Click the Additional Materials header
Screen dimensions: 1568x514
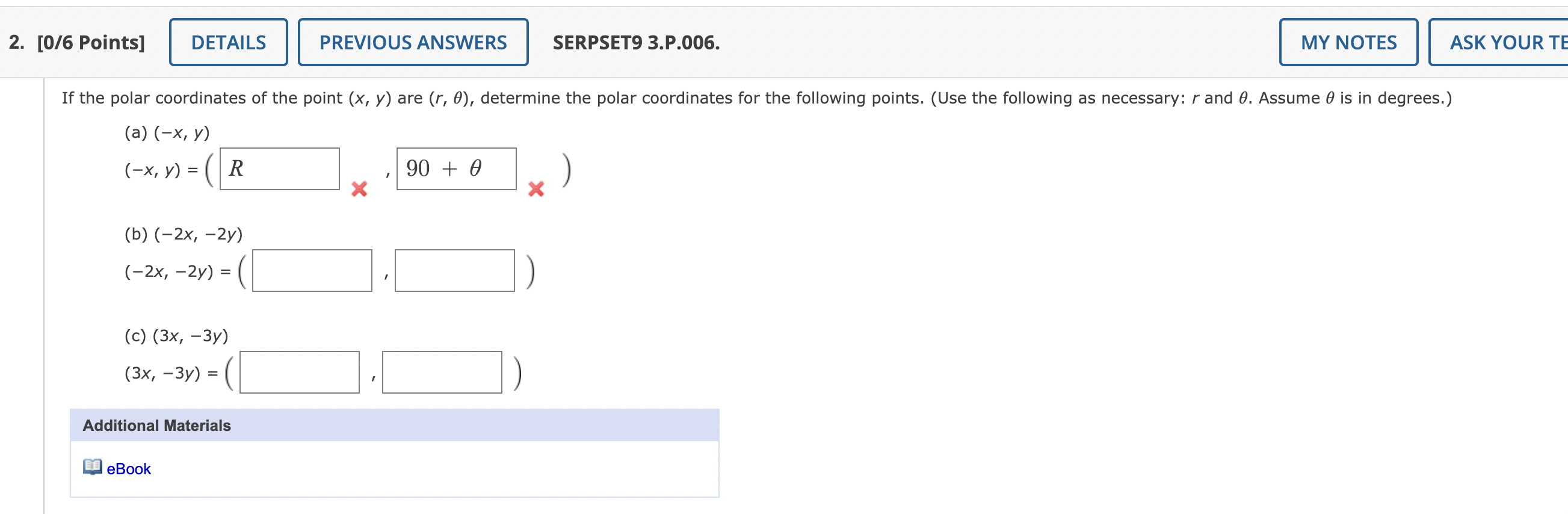click(395, 425)
